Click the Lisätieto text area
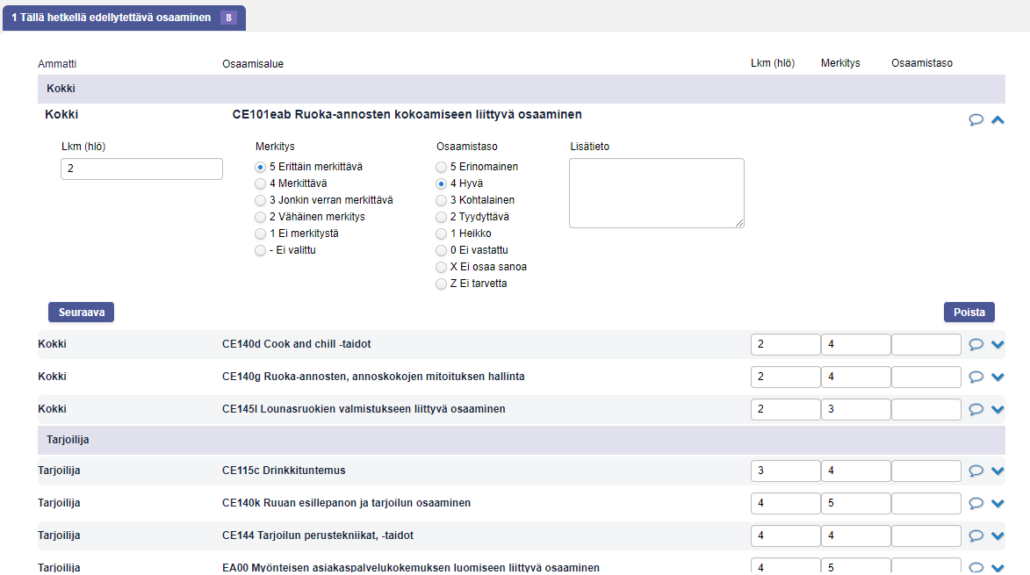The height and width of the screenshot is (575, 1030). [656, 193]
